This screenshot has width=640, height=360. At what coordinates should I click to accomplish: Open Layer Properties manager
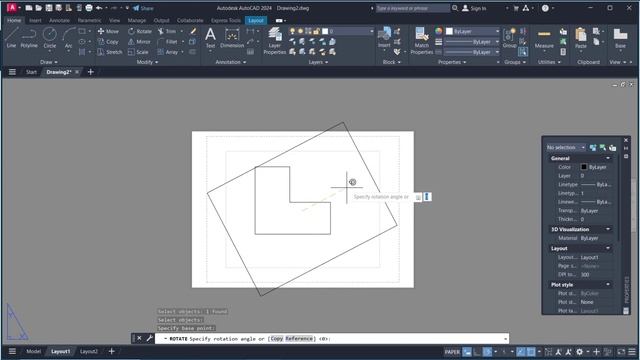tap(275, 40)
